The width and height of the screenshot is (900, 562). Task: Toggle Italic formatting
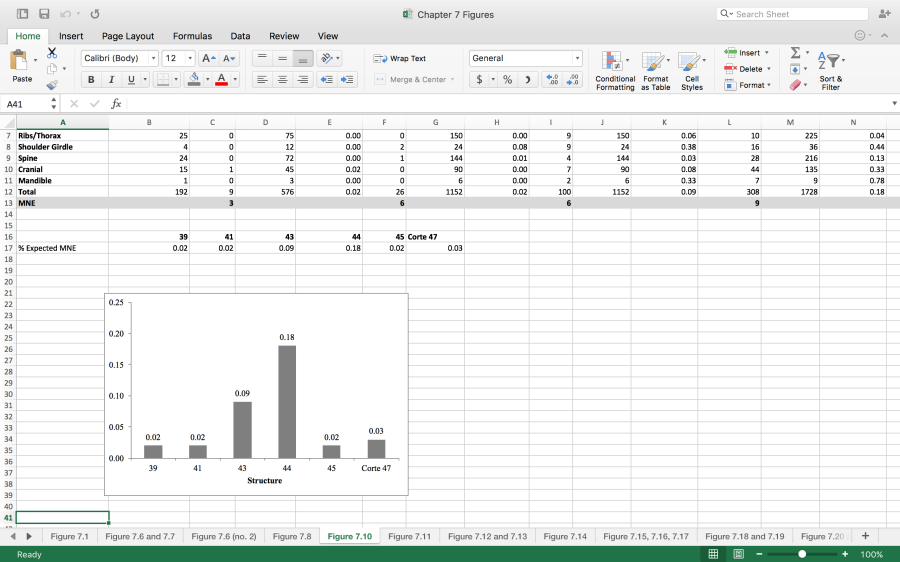coord(111,80)
